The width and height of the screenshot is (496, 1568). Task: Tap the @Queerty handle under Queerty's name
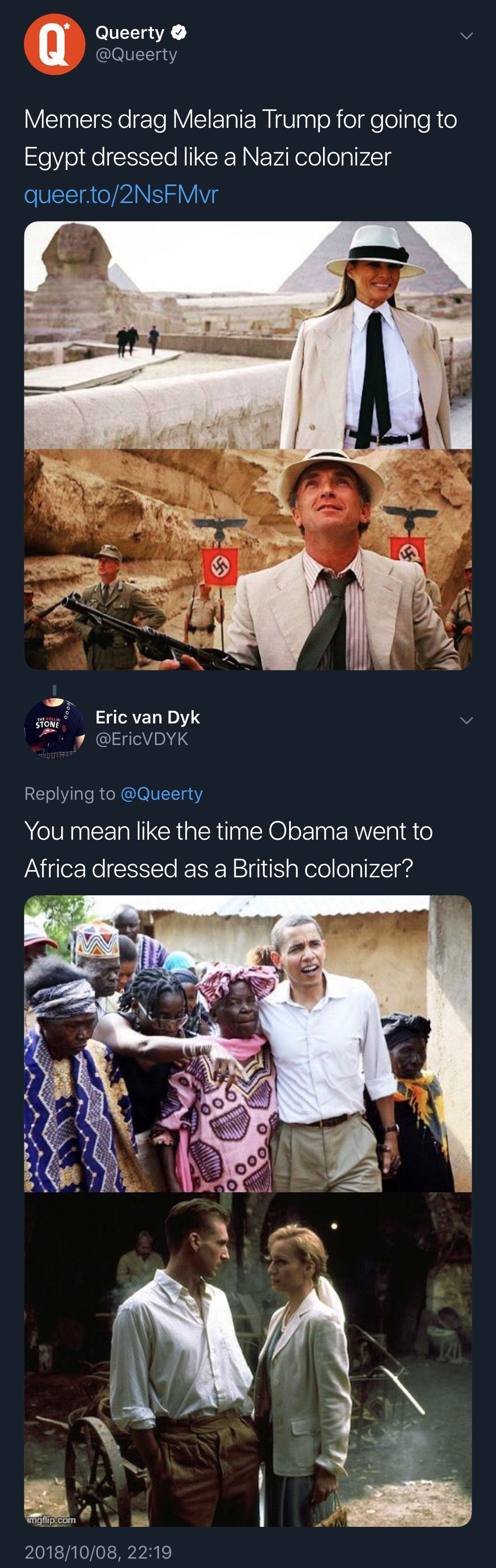pyautogui.click(x=136, y=54)
